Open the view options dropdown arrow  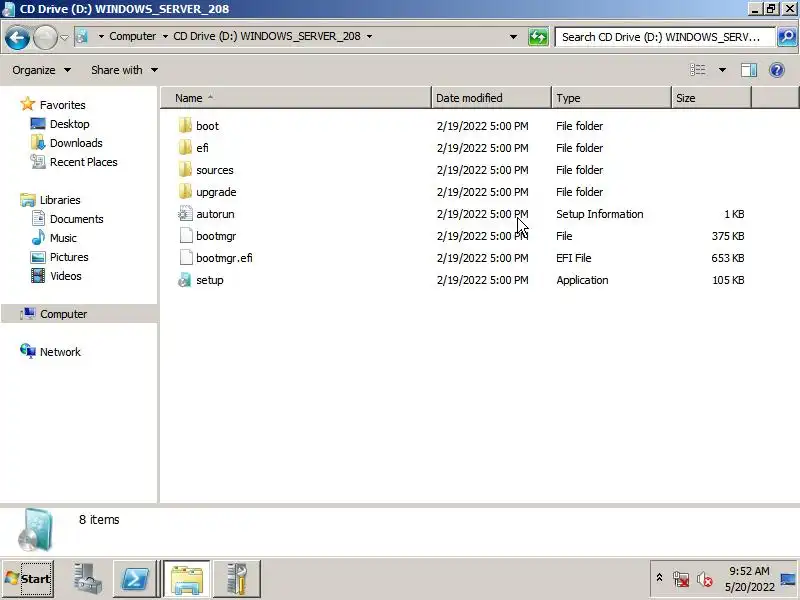tap(722, 70)
